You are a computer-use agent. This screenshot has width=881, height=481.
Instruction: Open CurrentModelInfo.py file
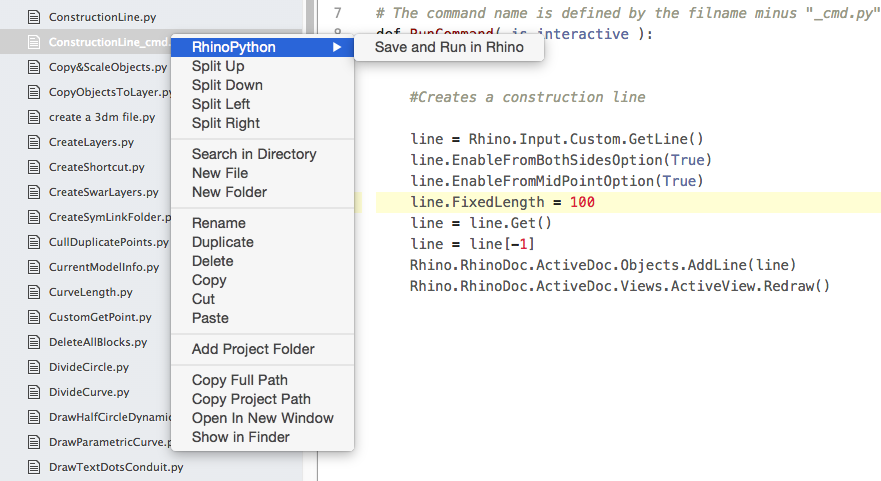104,267
